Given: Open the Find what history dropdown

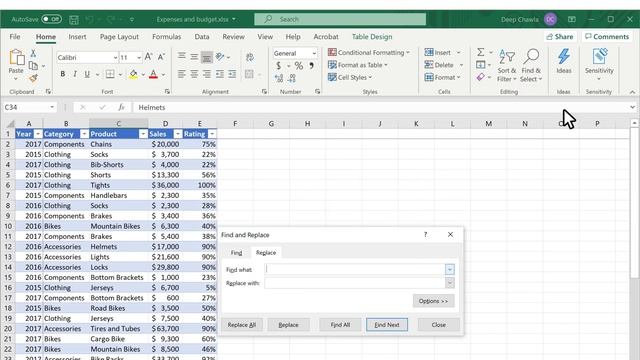Looking at the screenshot, I should click(x=449, y=269).
